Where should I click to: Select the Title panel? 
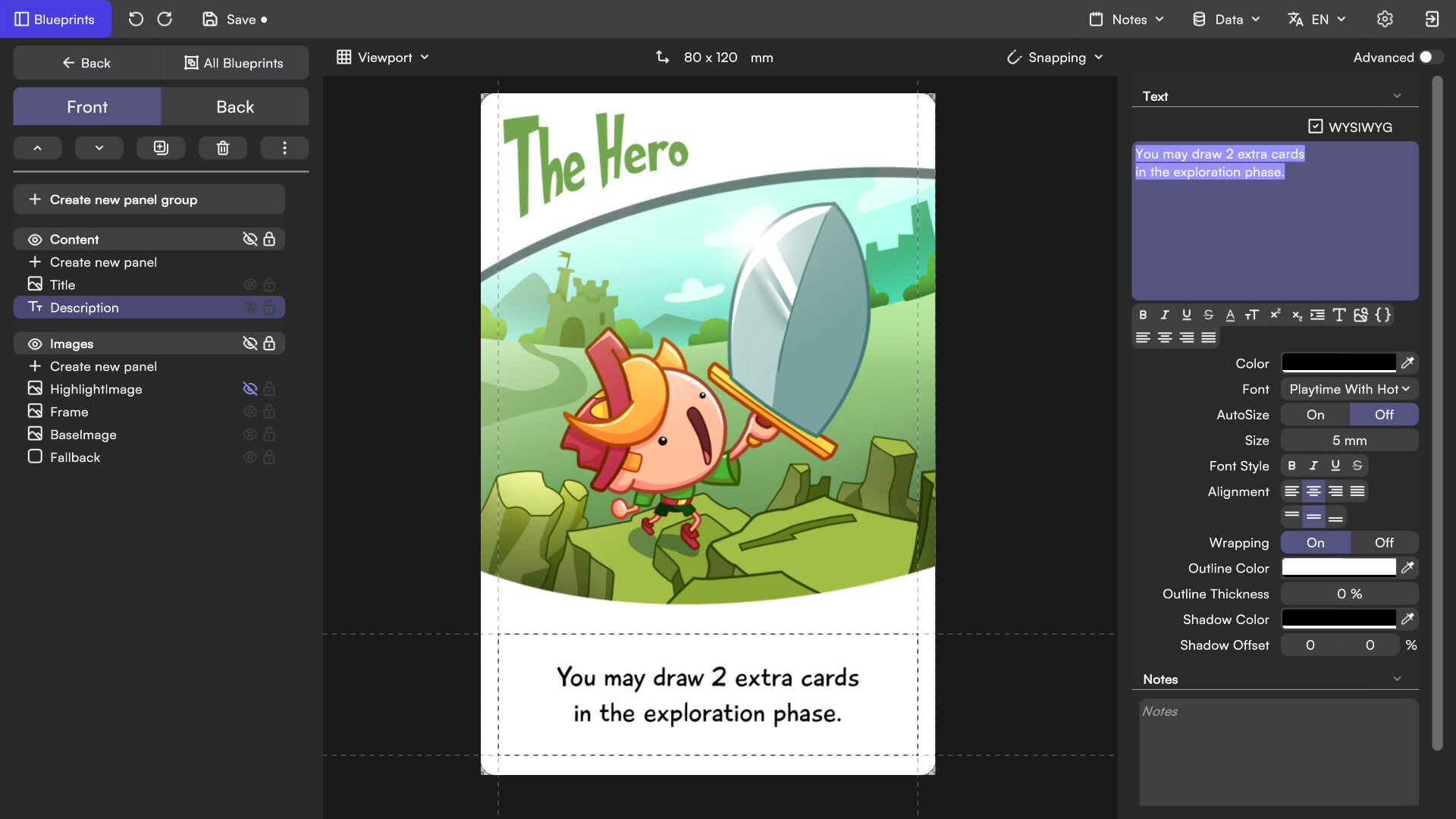[149, 285]
